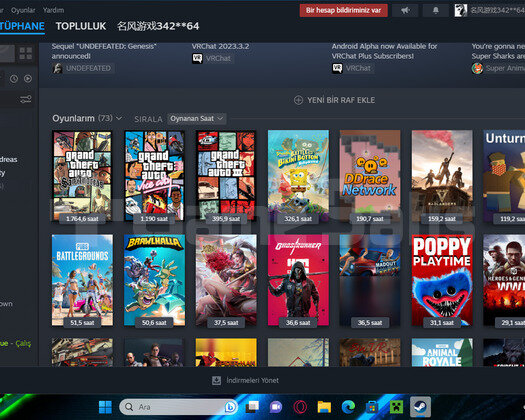The width and height of the screenshot is (525, 420).
Task: Switch to the Kütüphane tab
Action: point(22,26)
